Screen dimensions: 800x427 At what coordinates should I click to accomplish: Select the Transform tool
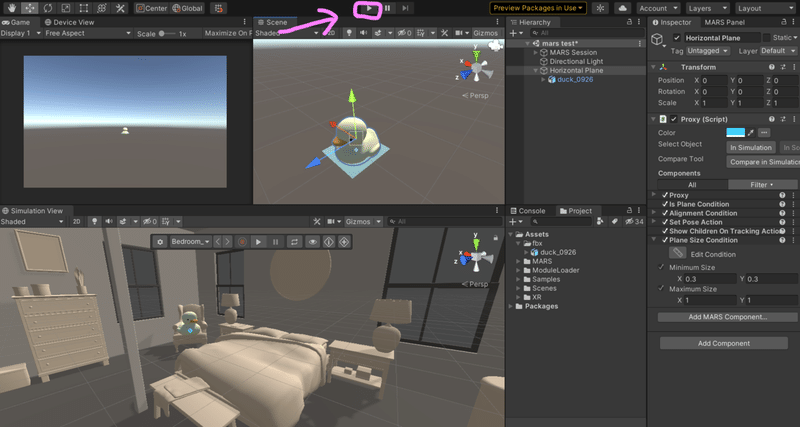(x=102, y=8)
